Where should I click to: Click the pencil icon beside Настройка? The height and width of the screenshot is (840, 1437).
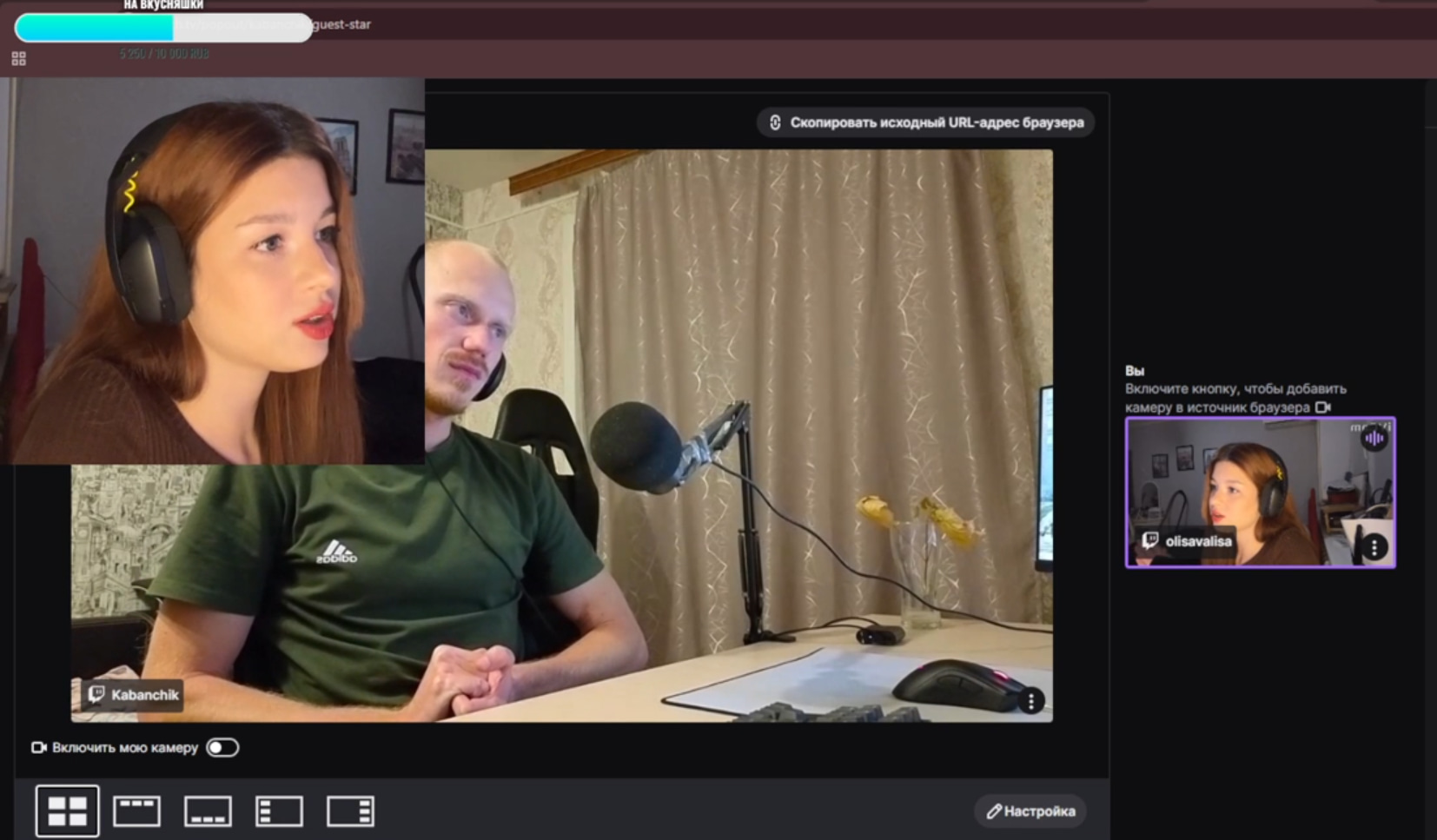click(994, 811)
